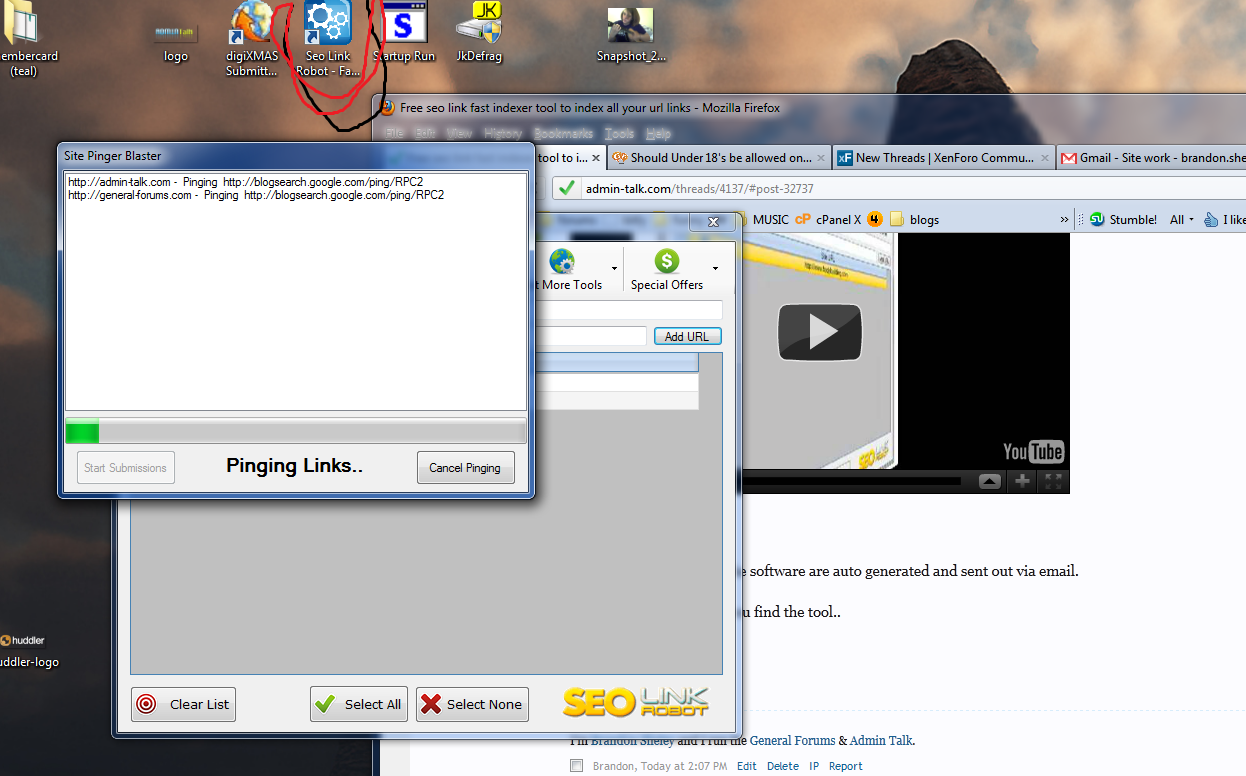This screenshot has width=1246, height=776.
Task: Click the greyed-out Start Submissions button
Action: (x=126, y=467)
